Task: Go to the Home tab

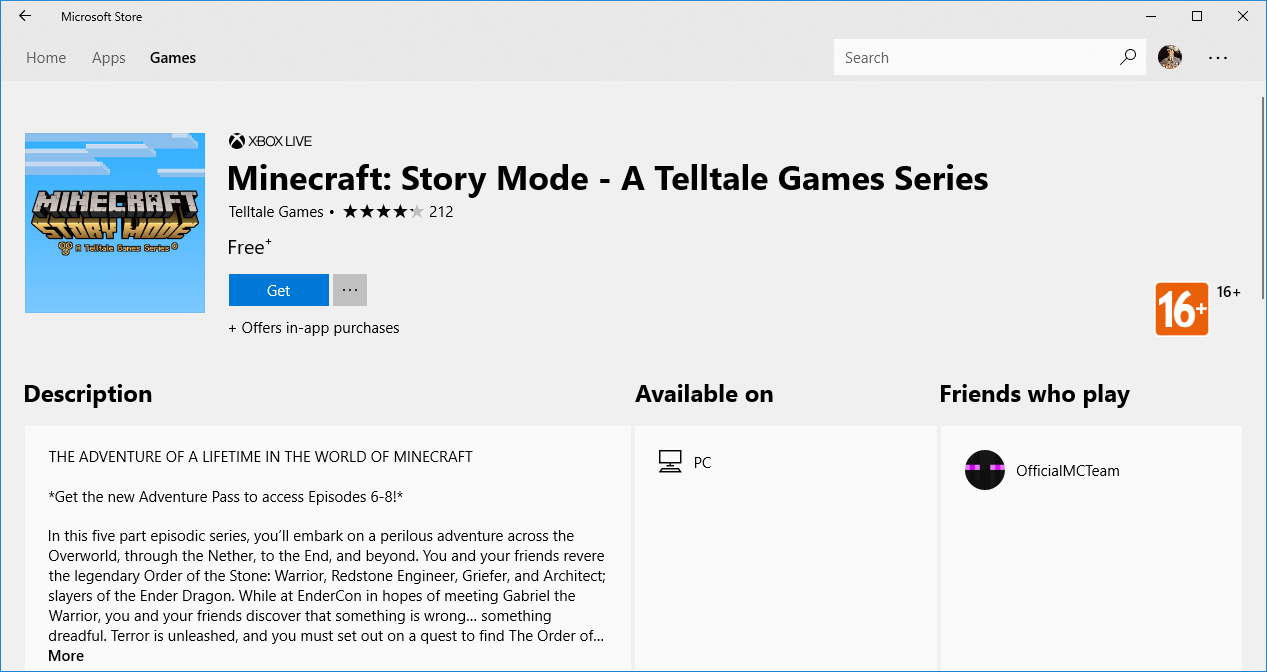Action: [x=46, y=58]
